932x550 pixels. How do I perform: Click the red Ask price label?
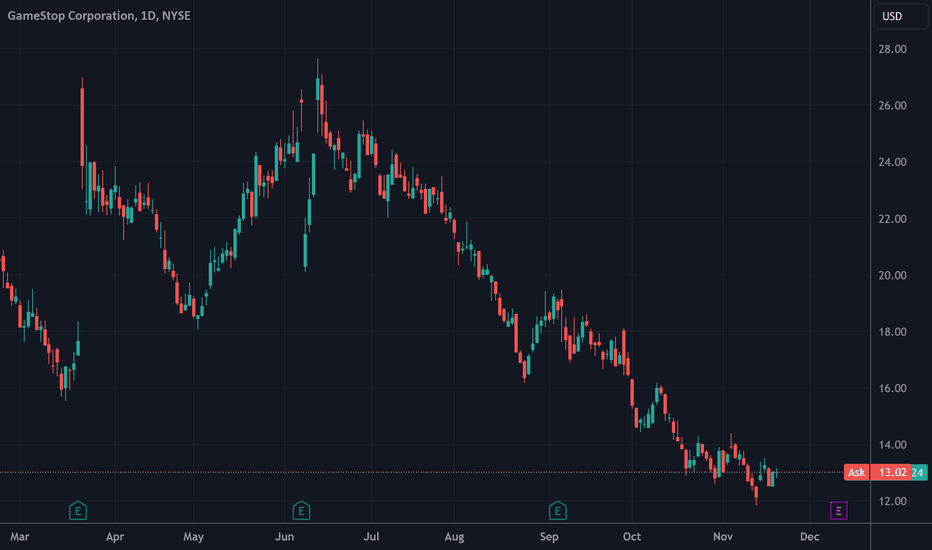tap(857, 473)
